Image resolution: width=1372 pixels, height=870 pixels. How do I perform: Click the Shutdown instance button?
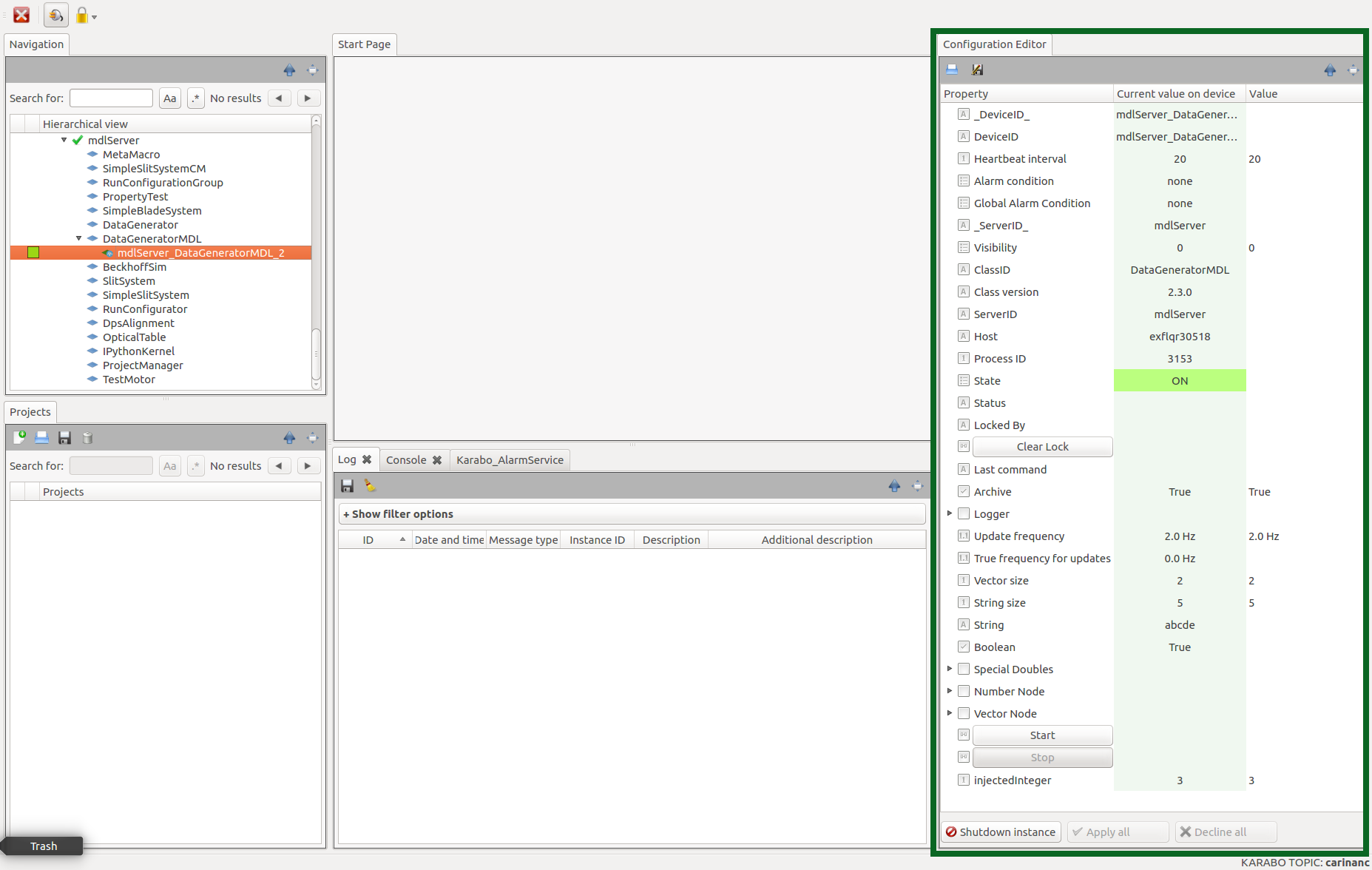pyautogui.click(x=1001, y=832)
